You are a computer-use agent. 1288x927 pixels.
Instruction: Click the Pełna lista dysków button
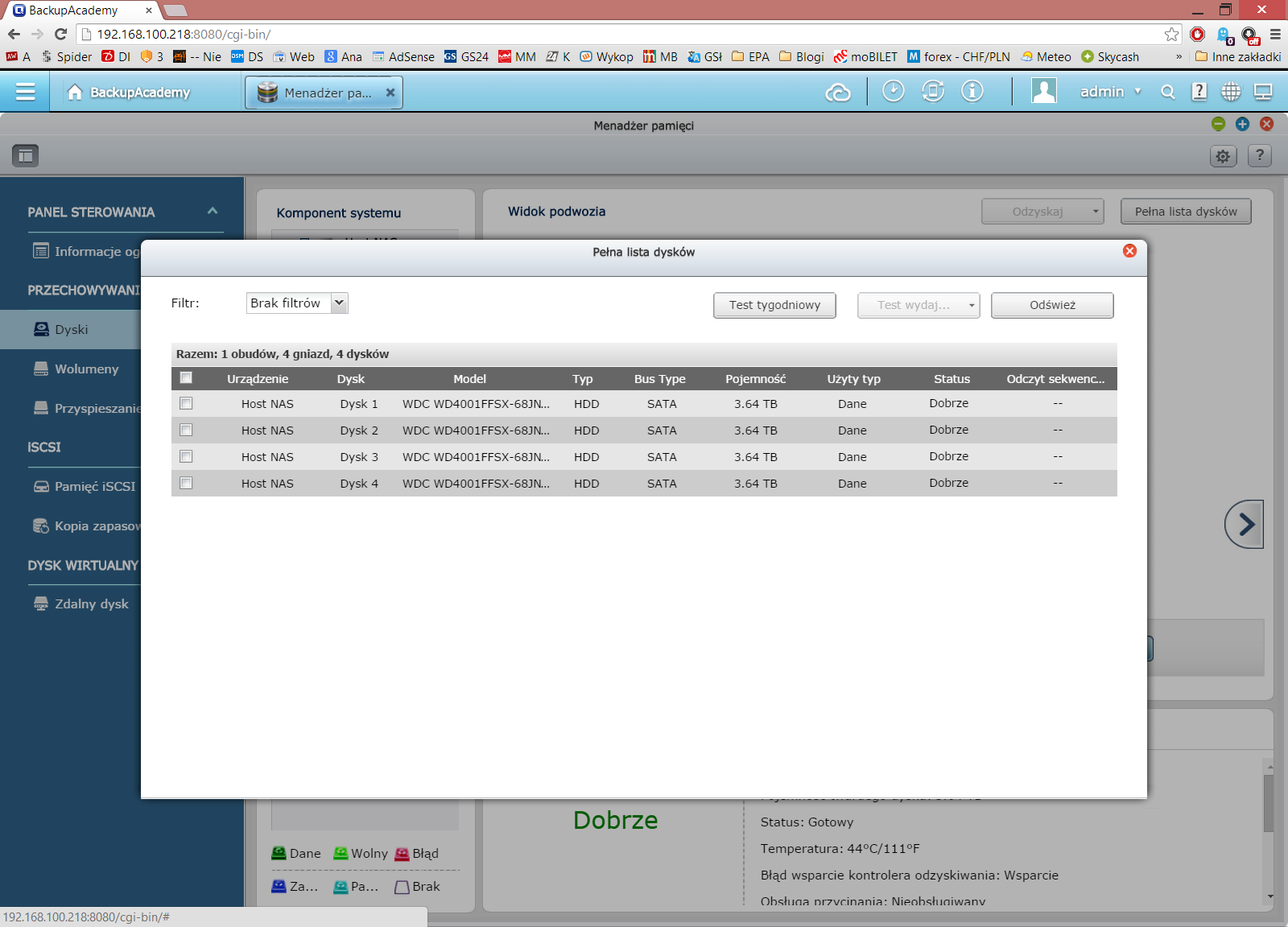[x=1186, y=212]
